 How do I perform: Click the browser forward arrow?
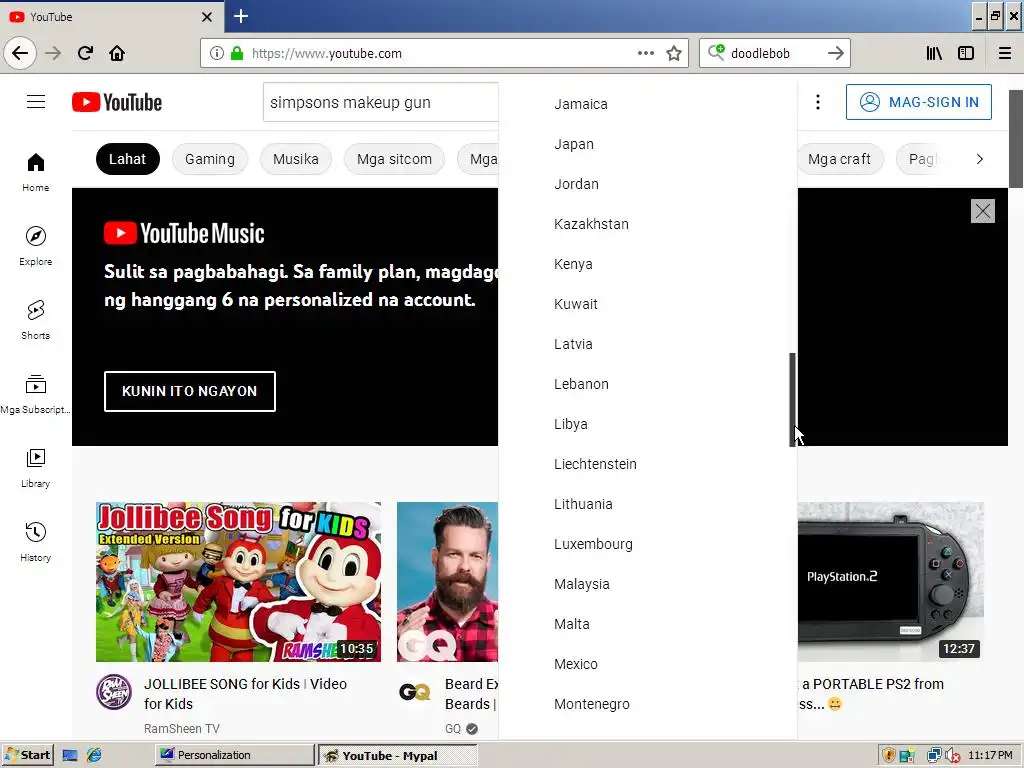(53, 53)
